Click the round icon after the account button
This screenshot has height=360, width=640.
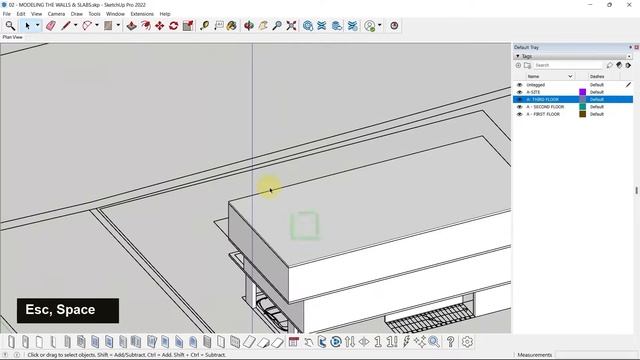click(394, 25)
